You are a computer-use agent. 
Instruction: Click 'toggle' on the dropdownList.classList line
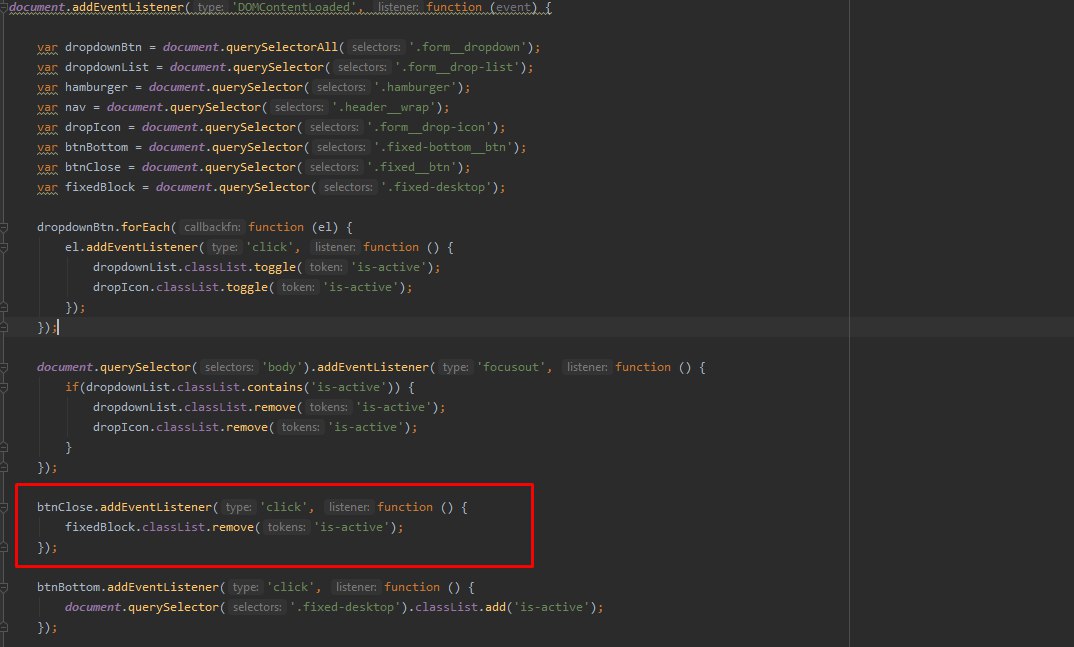pos(275,267)
